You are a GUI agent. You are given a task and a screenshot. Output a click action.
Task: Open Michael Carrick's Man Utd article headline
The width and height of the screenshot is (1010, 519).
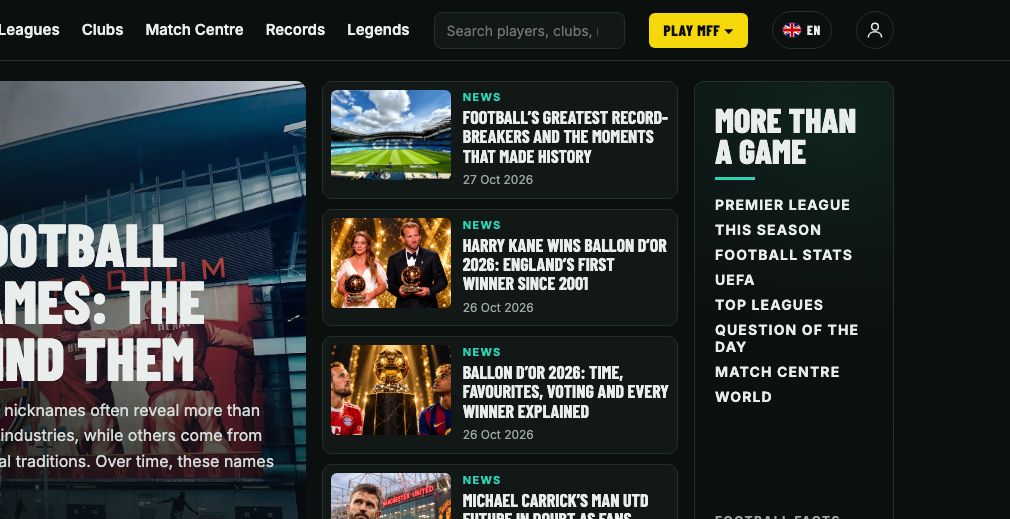(x=555, y=505)
